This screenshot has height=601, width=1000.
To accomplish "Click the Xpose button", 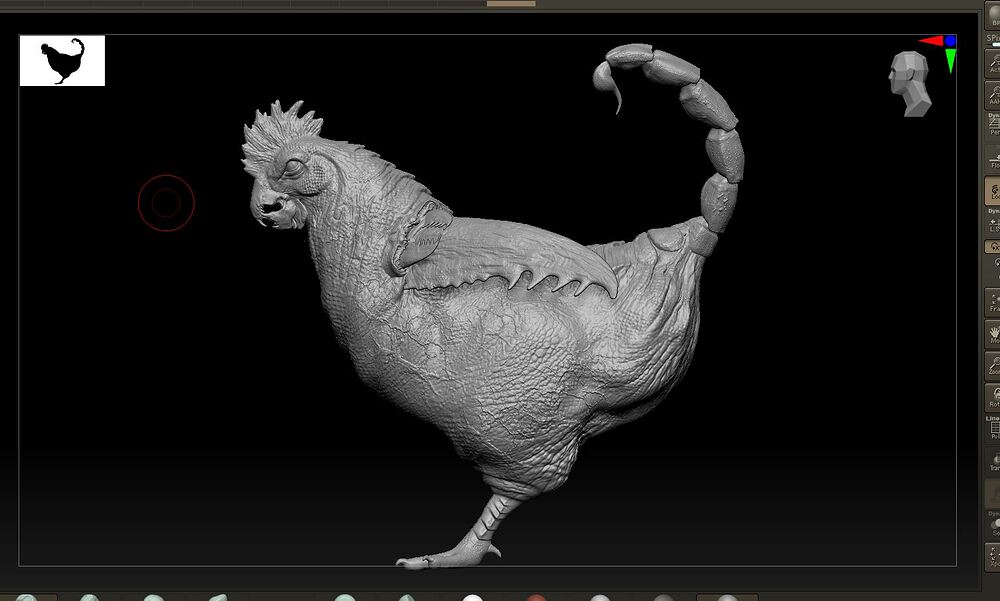I will click(x=993, y=557).
